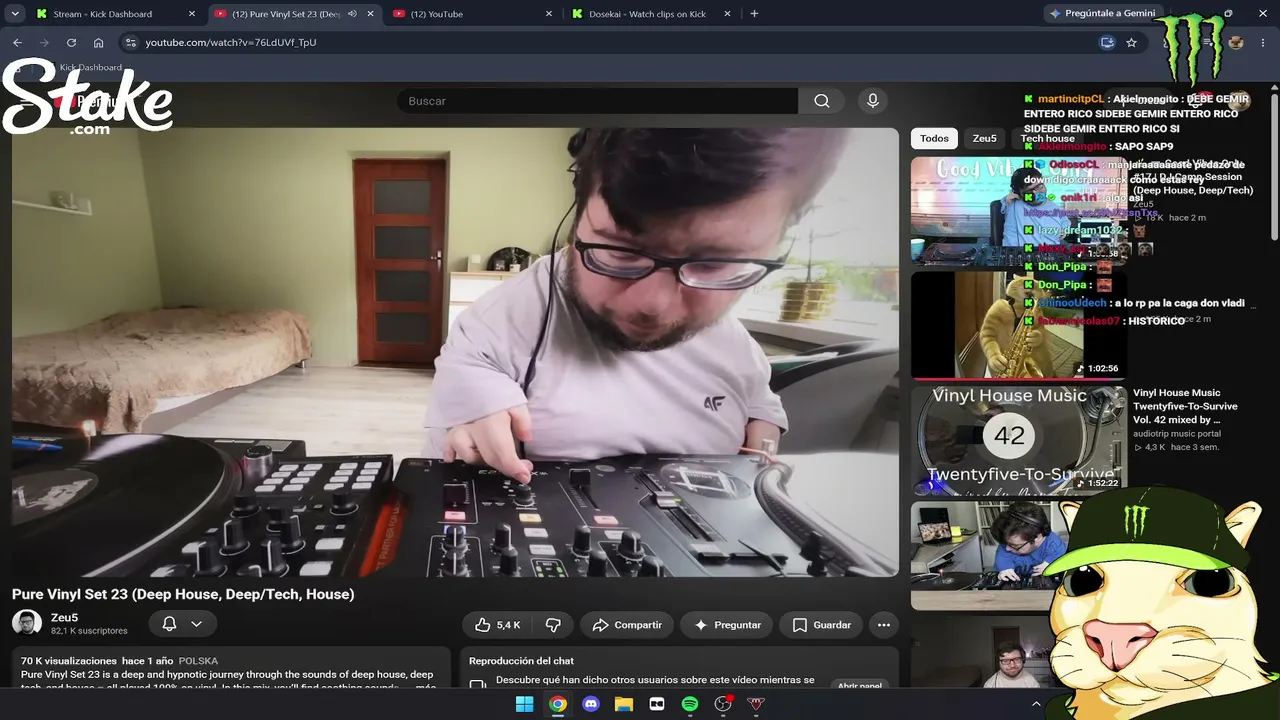The width and height of the screenshot is (1280, 720).
Task: Save video with Guardar button
Action: 821,625
